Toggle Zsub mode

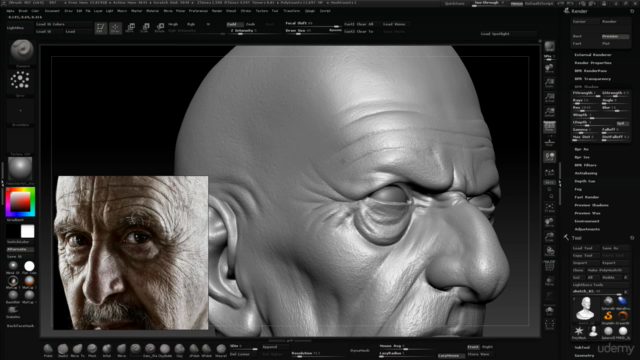pyautogui.click(x=250, y=24)
